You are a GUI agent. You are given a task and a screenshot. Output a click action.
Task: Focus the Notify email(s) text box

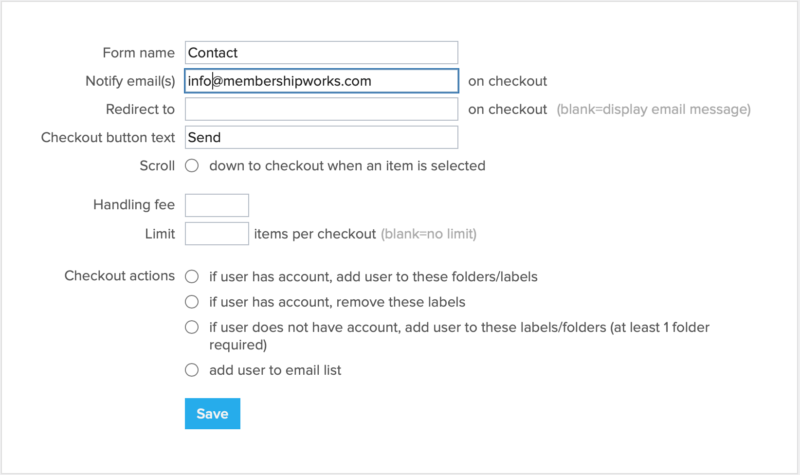[x=321, y=81]
